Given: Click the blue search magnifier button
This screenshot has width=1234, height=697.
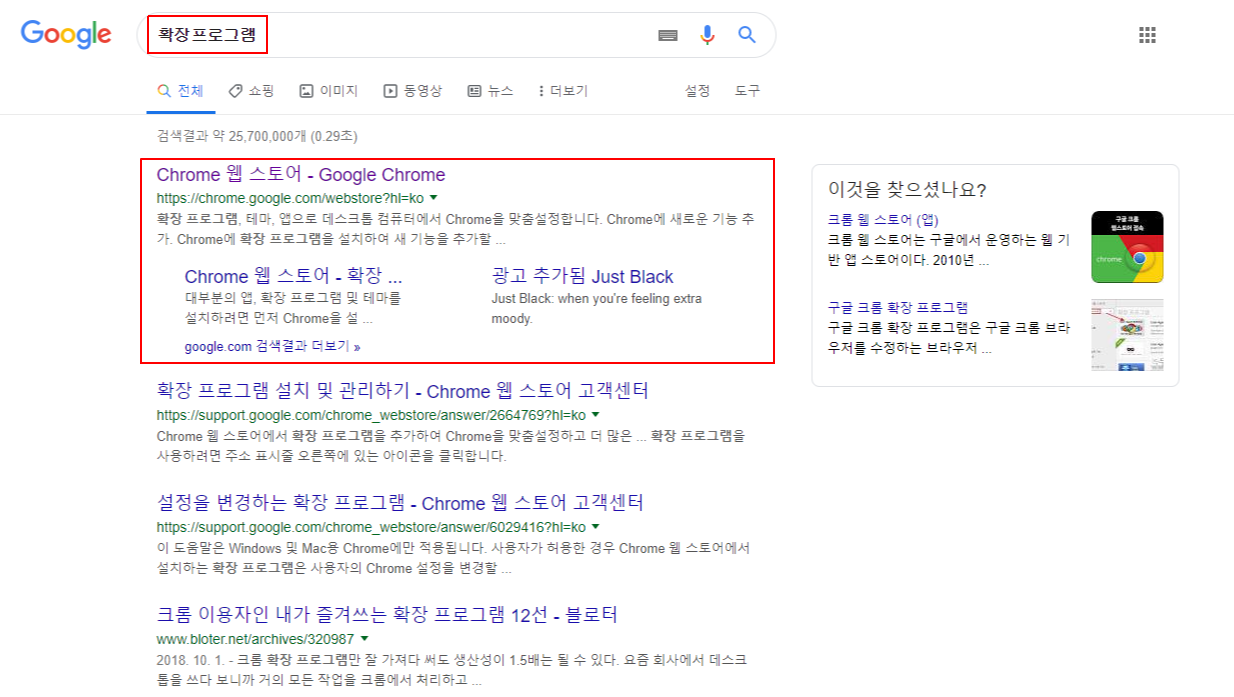Looking at the screenshot, I should click(747, 35).
